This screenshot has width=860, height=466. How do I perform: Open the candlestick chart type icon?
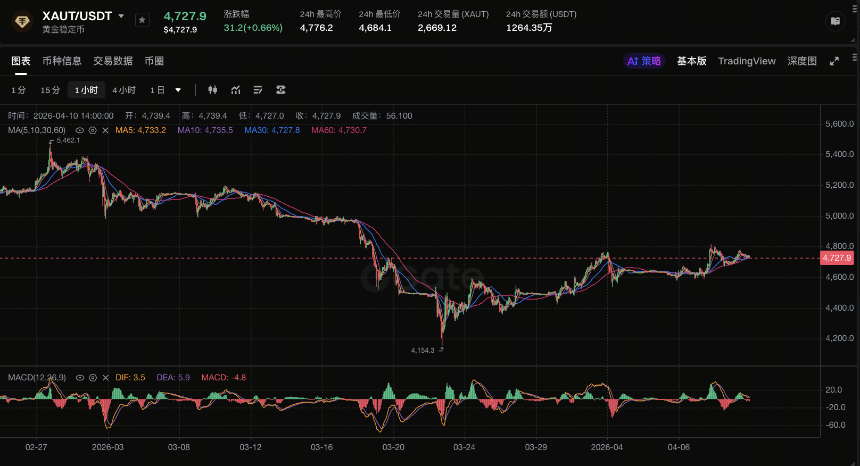[x=213, y=90]
